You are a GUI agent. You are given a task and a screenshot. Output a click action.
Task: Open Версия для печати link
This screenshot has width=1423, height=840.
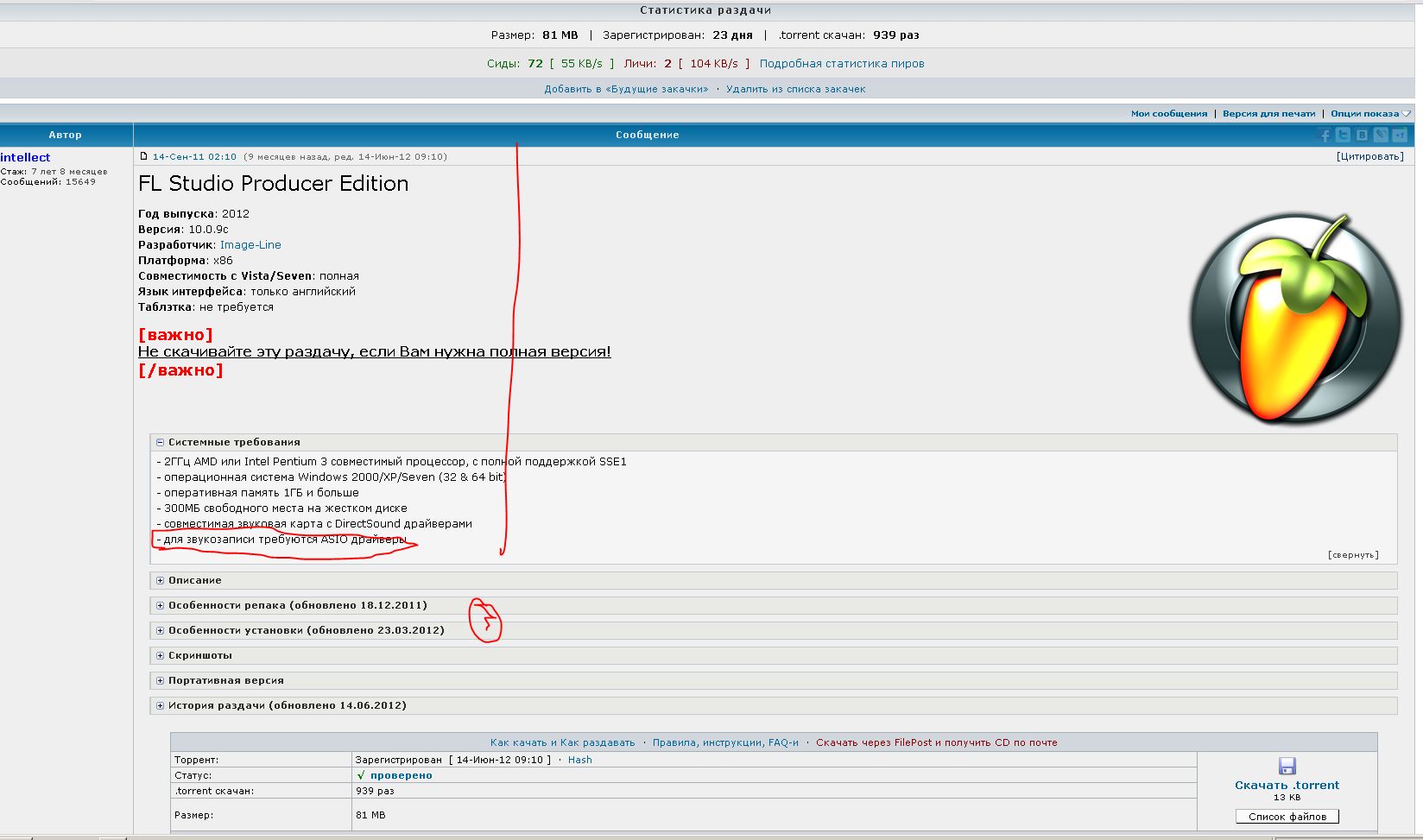(1268, 114)
